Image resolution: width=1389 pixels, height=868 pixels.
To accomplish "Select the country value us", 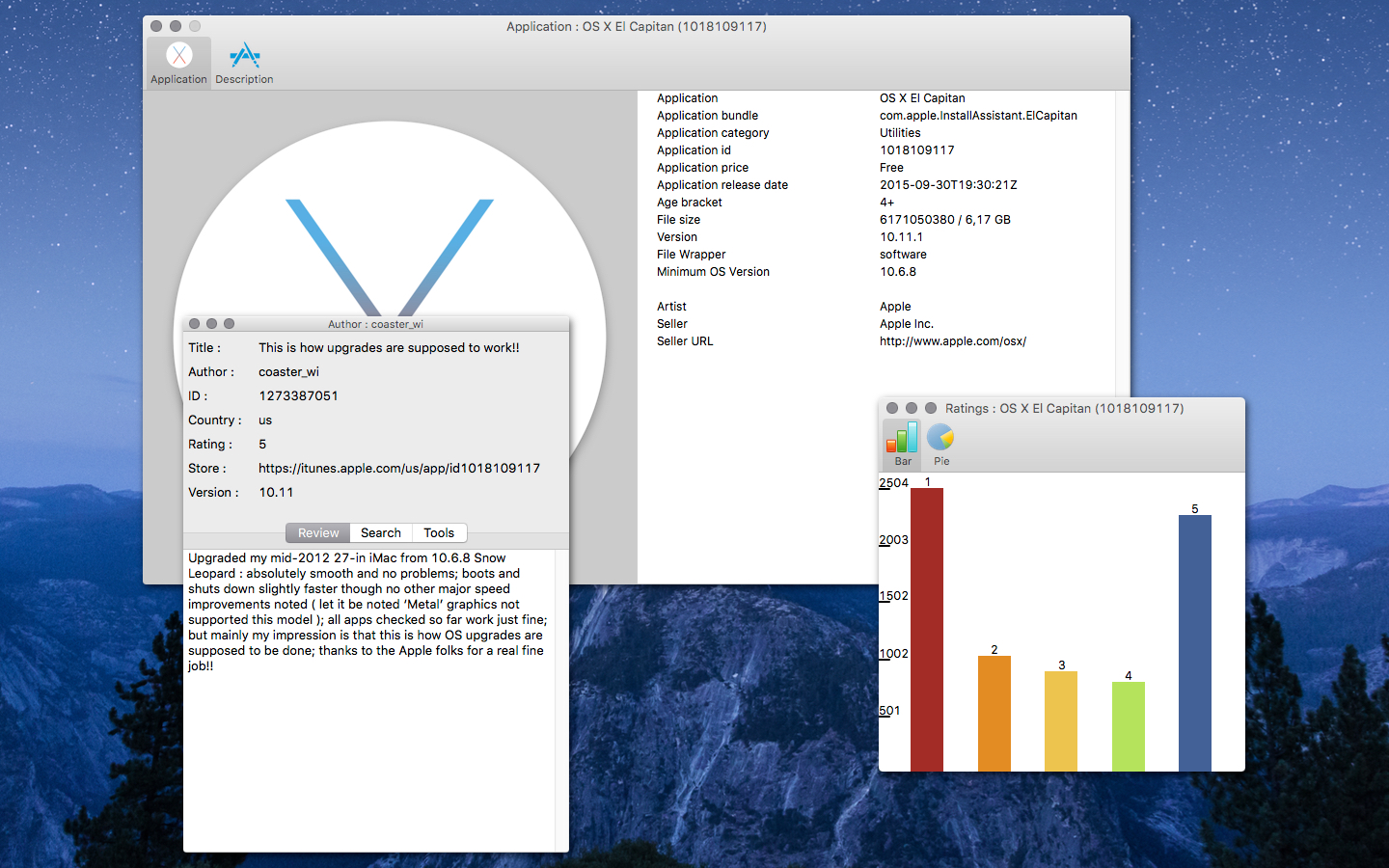I will (265, 420).
